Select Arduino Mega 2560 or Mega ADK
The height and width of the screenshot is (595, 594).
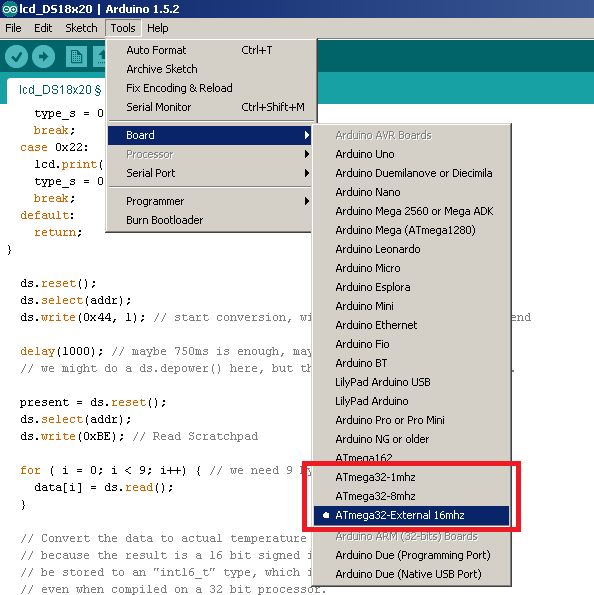411,211
